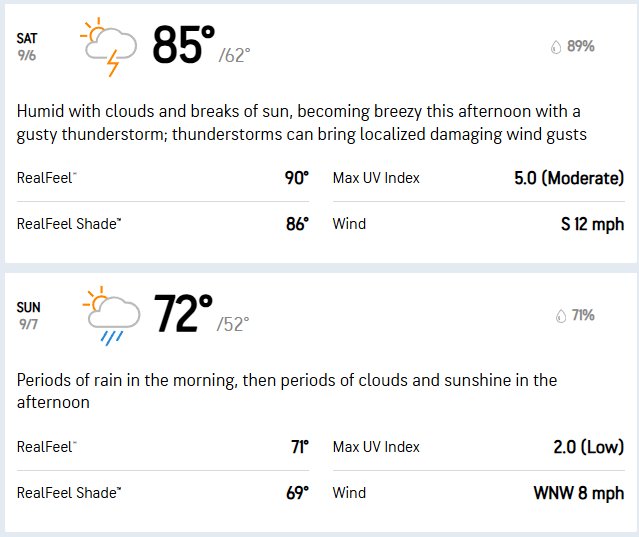This screenshot has width=639, height=537.
Task: Open Sunday's forecast description about morning rain
Action: pyautogui.click(x=286, y=391)
